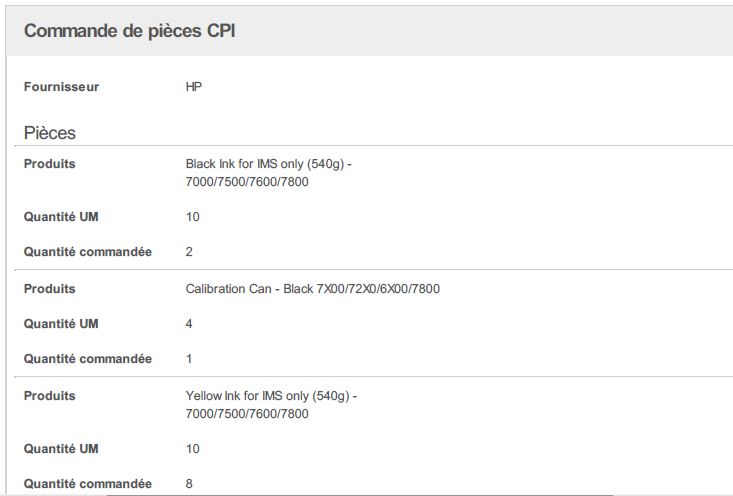Click Quantité UM label under Black Ink
733x496 pixels.
click(61, 217)
